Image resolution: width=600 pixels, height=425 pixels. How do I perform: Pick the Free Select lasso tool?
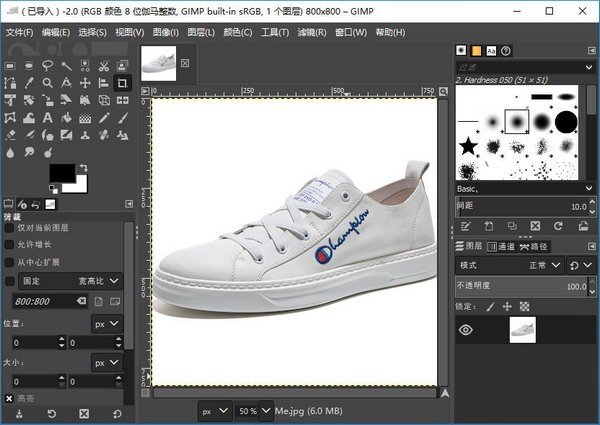pos(48,65)
